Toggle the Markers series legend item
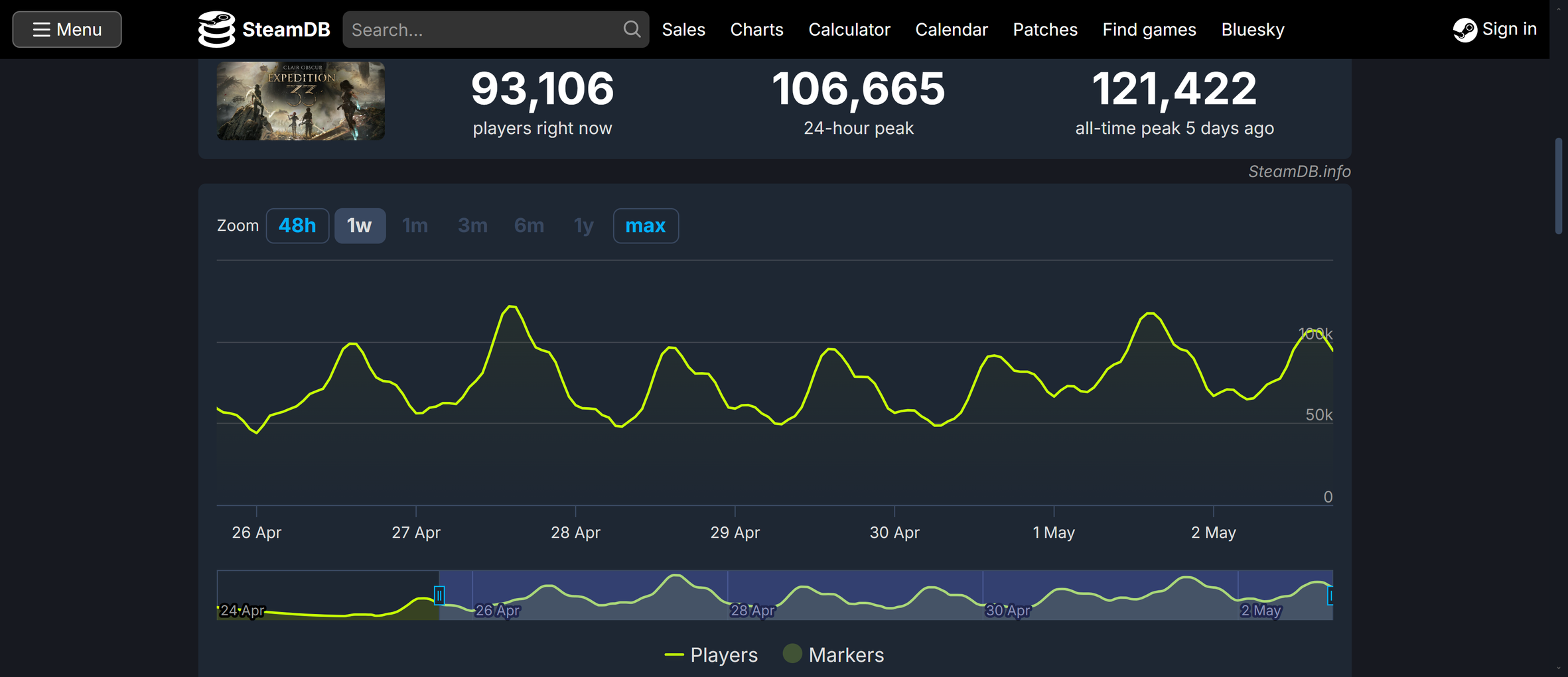Screen dimensions: 1568x677 833,654
